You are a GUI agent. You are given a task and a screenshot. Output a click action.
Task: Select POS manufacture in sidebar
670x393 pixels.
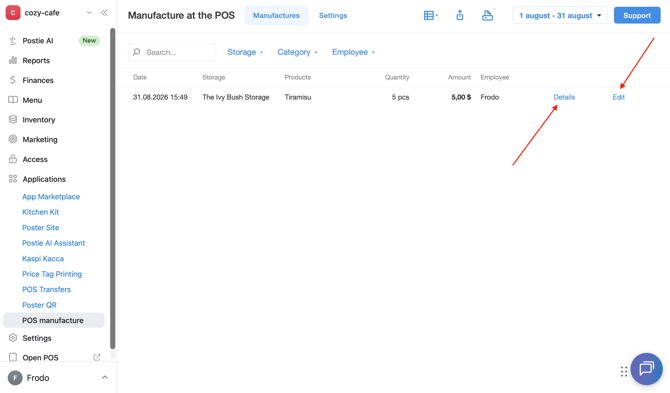[x=53, y=320]
